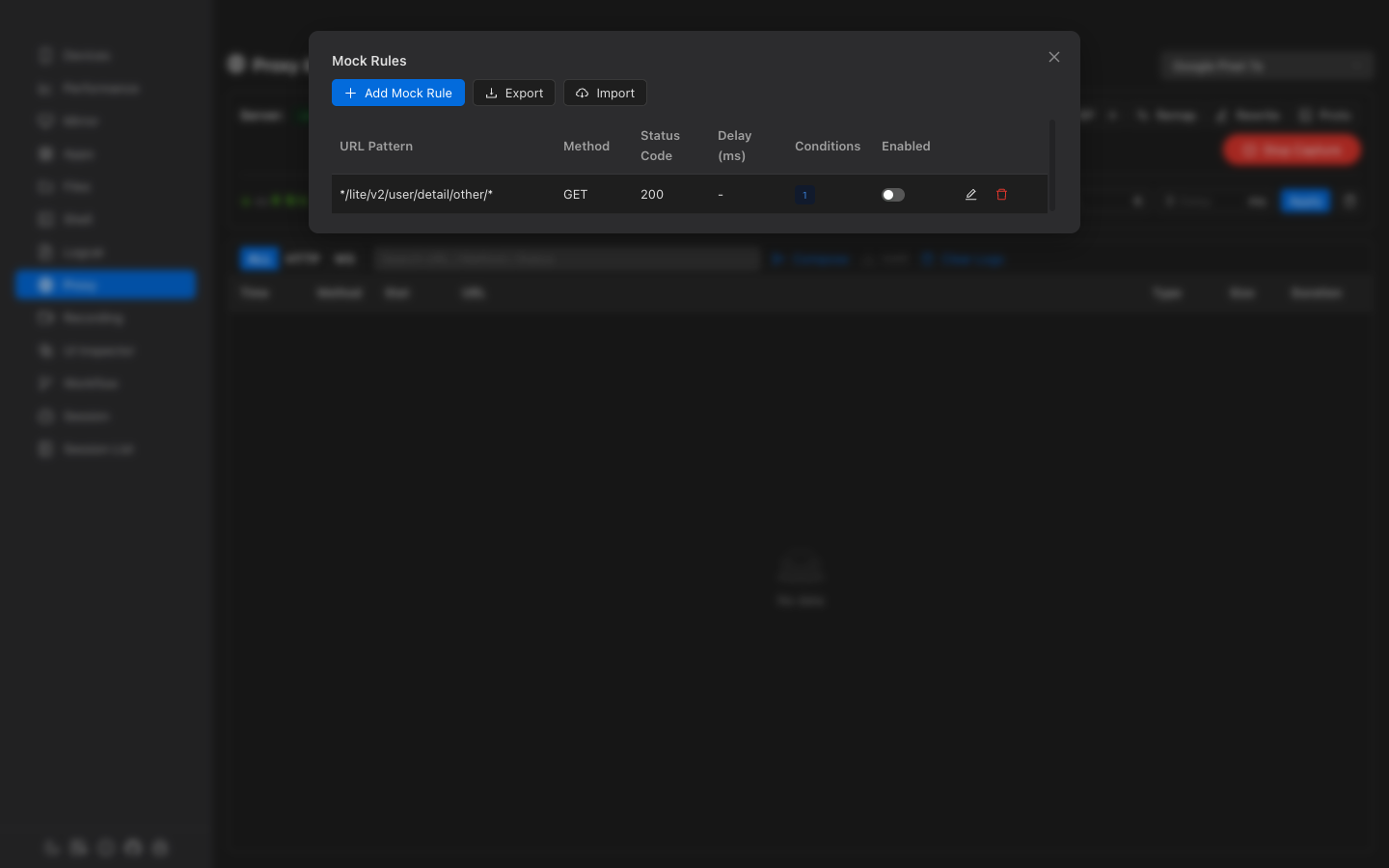Click the leftmost icon in the bottom-left toolbar
This screenshot has width=1389, height=868.
51,848
